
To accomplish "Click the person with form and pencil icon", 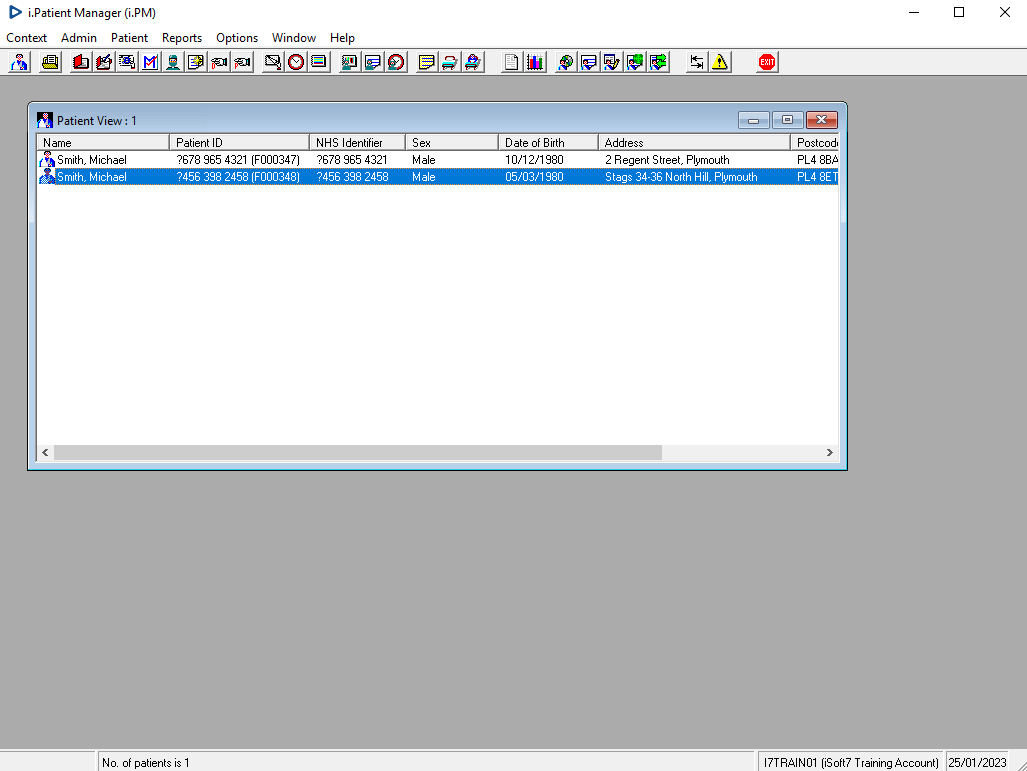I will click(612, 62).
